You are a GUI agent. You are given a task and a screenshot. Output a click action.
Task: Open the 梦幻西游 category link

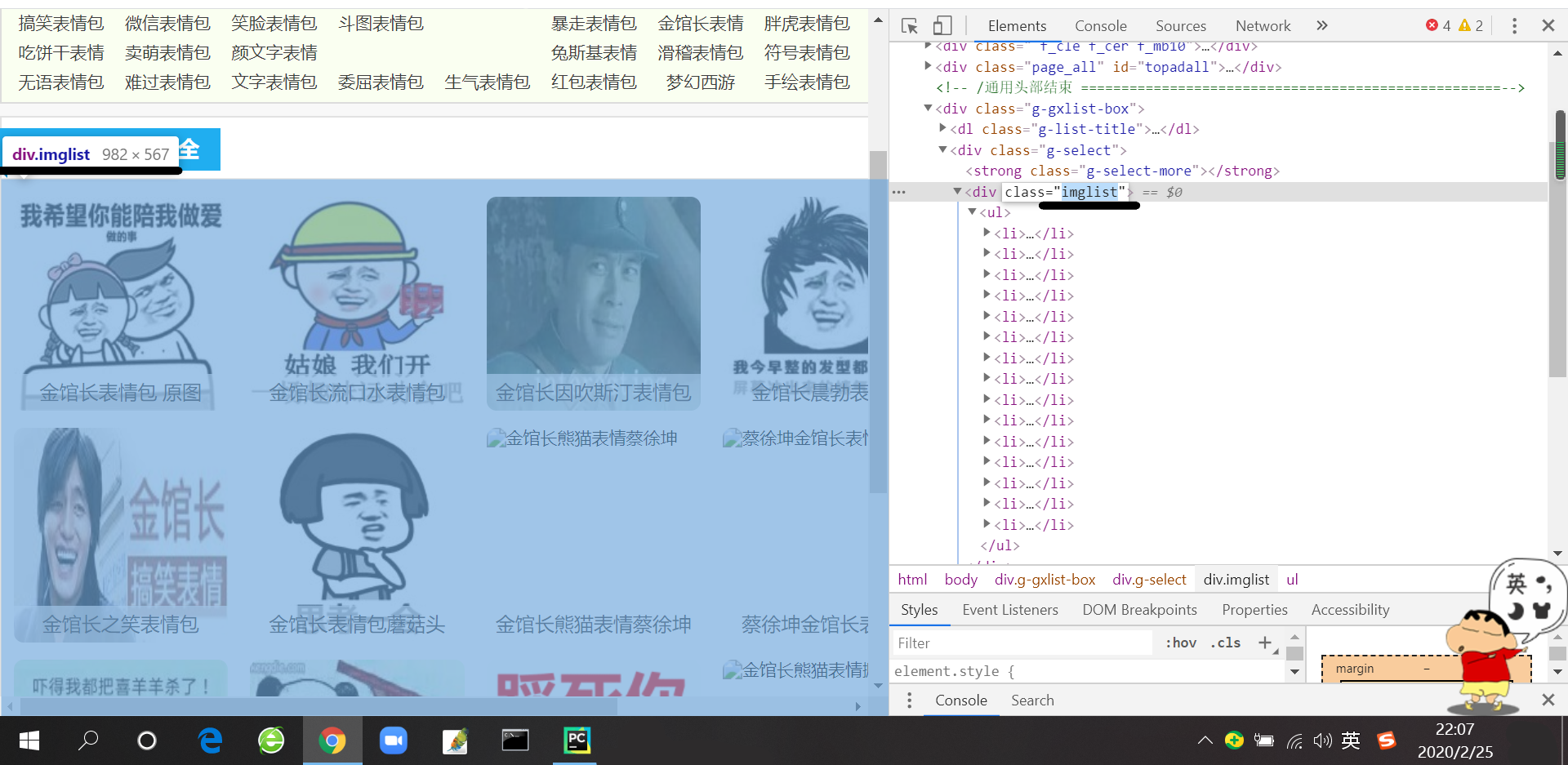click(700, 82)
